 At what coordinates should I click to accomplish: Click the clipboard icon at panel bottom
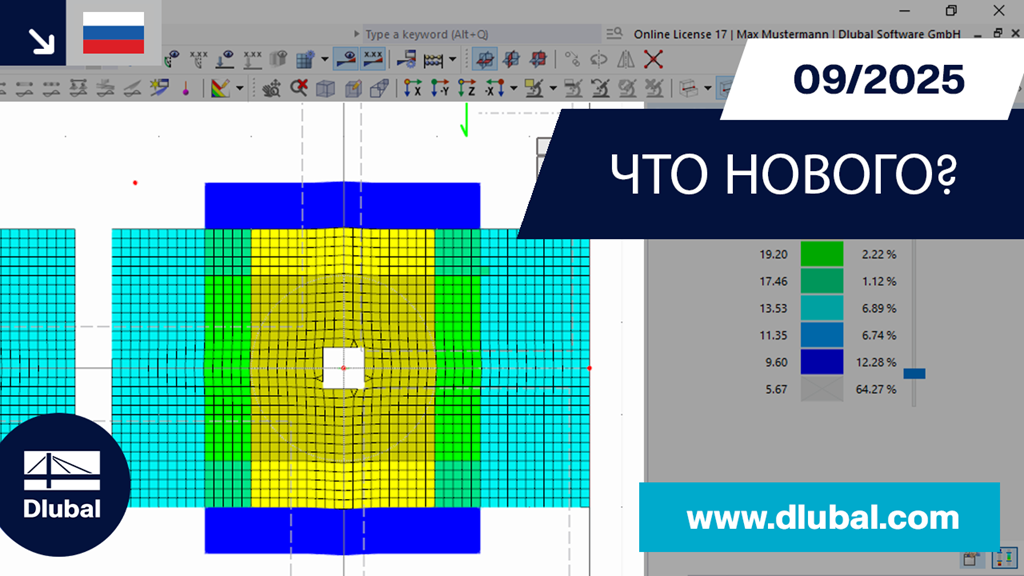click(x=970, y=559)
